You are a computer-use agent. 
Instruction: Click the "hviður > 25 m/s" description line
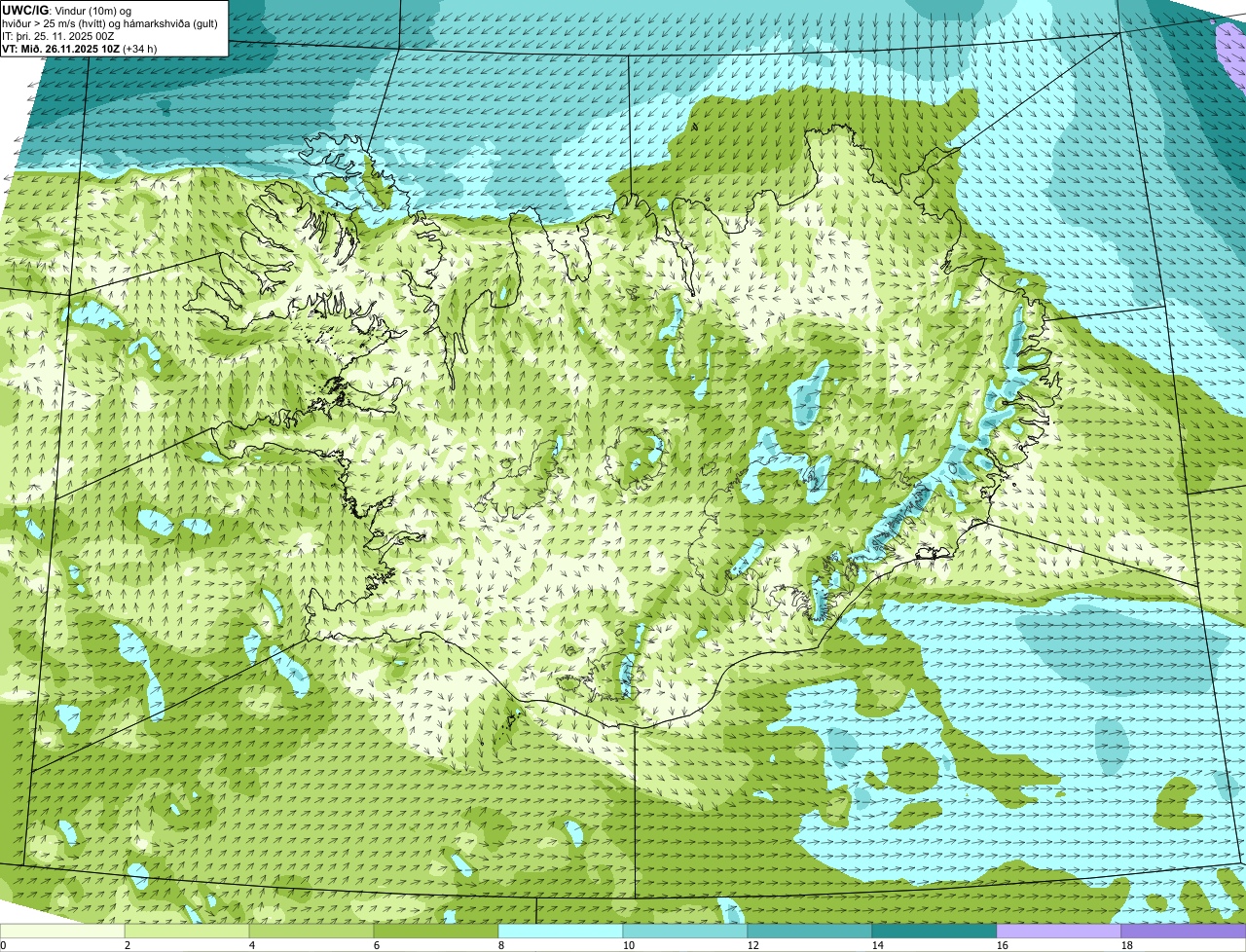click(x=110, y=23)
